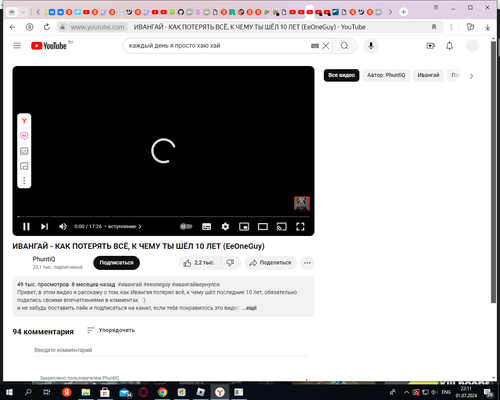Open the YouTube hamburger guide menu

coord(17,46)
